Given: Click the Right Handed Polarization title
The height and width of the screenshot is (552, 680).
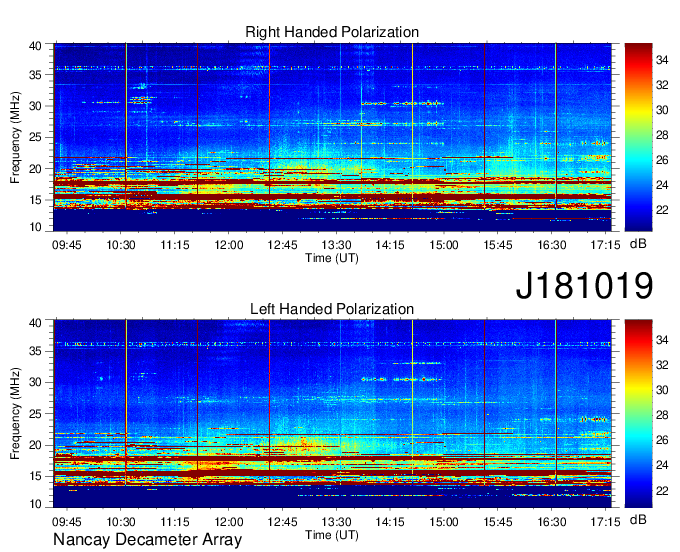Looking at the screenshot, I should (332, 32).
